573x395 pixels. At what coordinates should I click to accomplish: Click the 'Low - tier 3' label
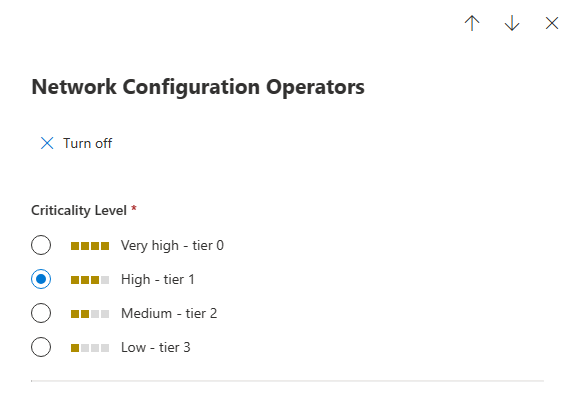156,347
